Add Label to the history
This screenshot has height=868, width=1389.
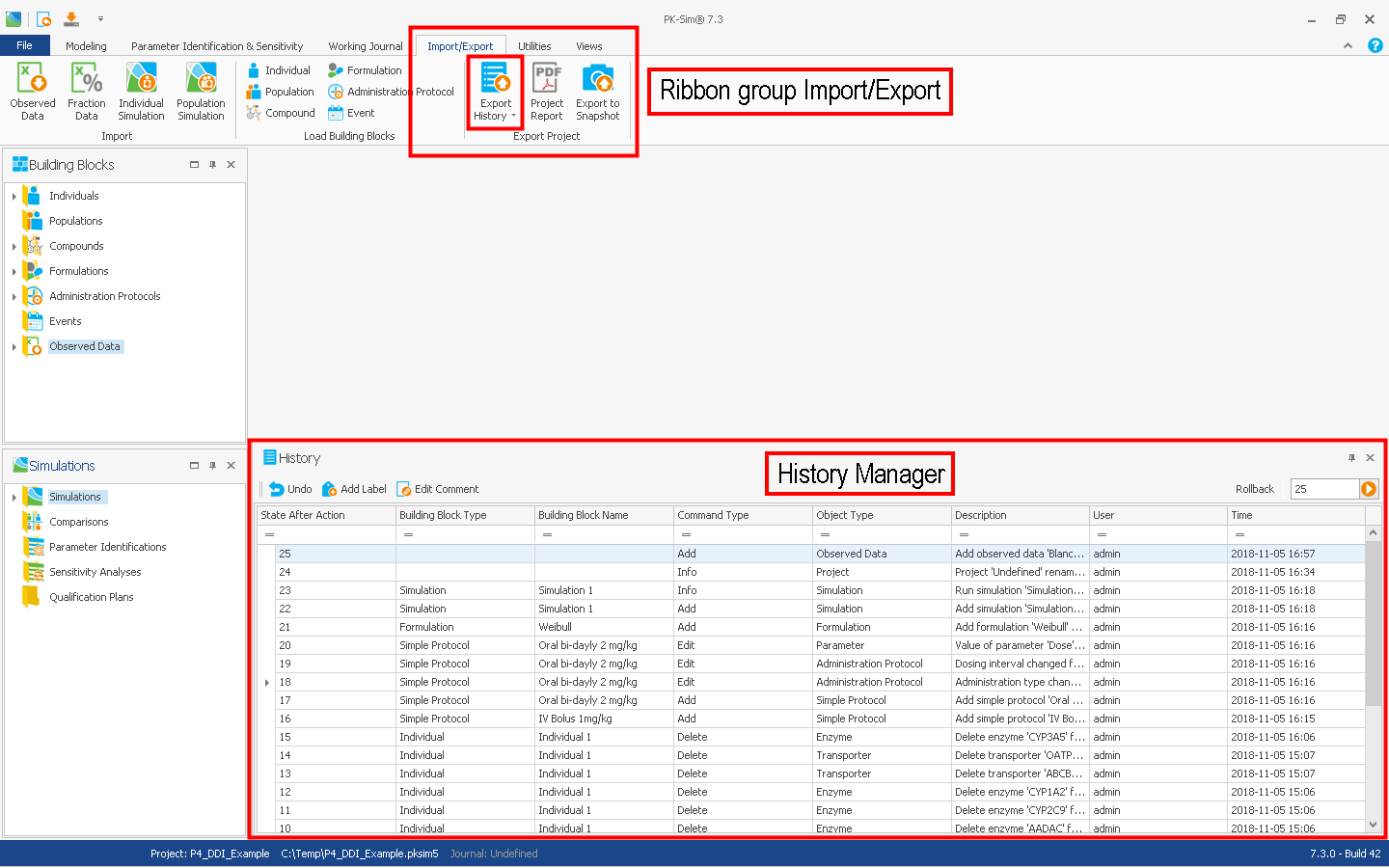[354, 489]
